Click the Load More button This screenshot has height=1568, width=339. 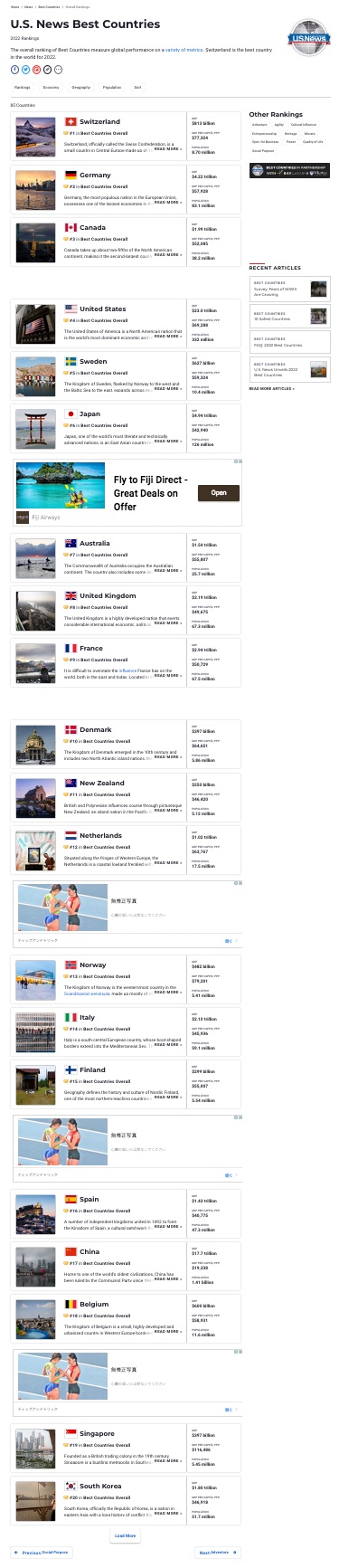(x=126, y=1535)
